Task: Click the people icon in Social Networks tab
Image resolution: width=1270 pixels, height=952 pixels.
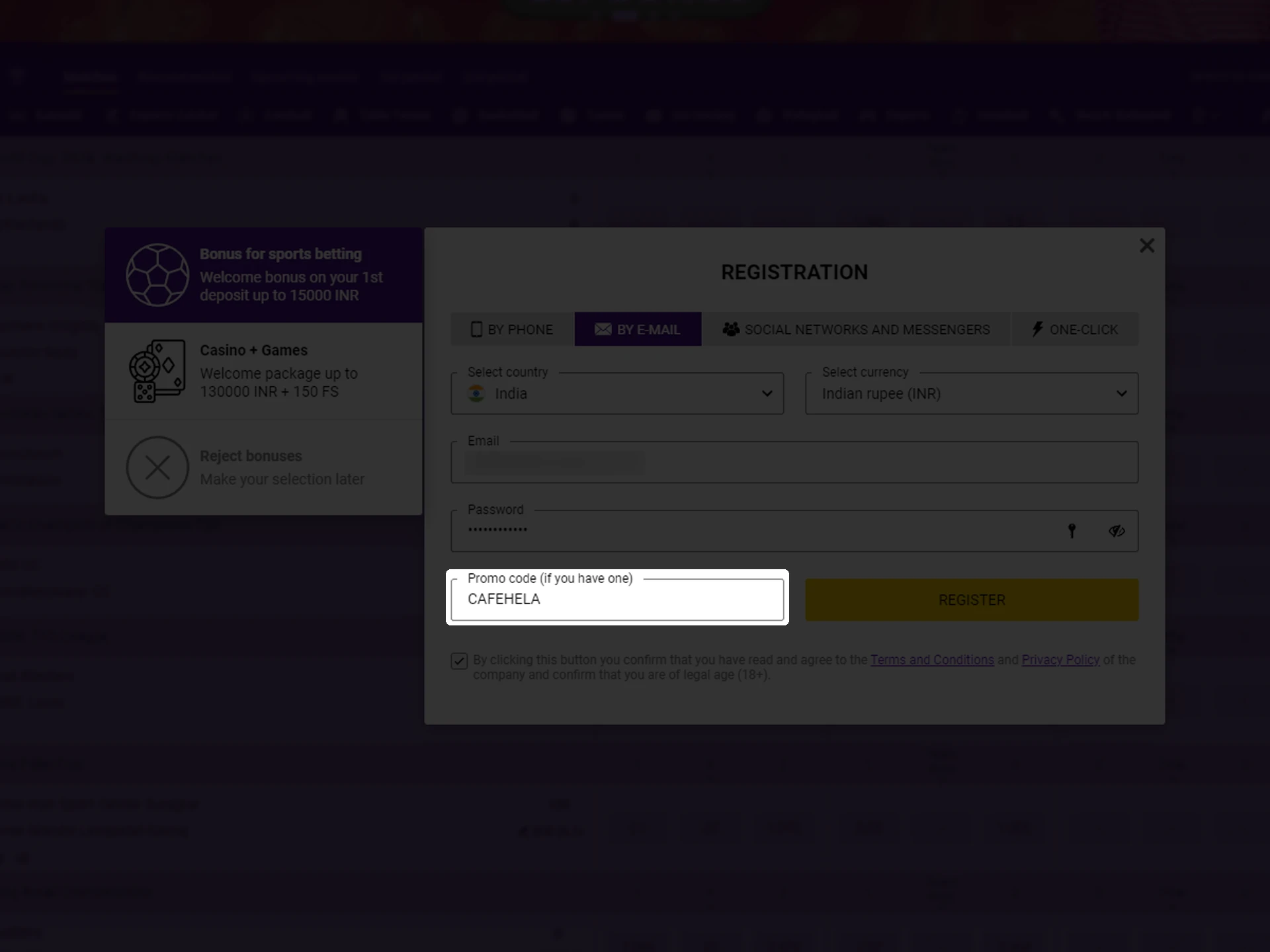Action: [x=731, y=329]
